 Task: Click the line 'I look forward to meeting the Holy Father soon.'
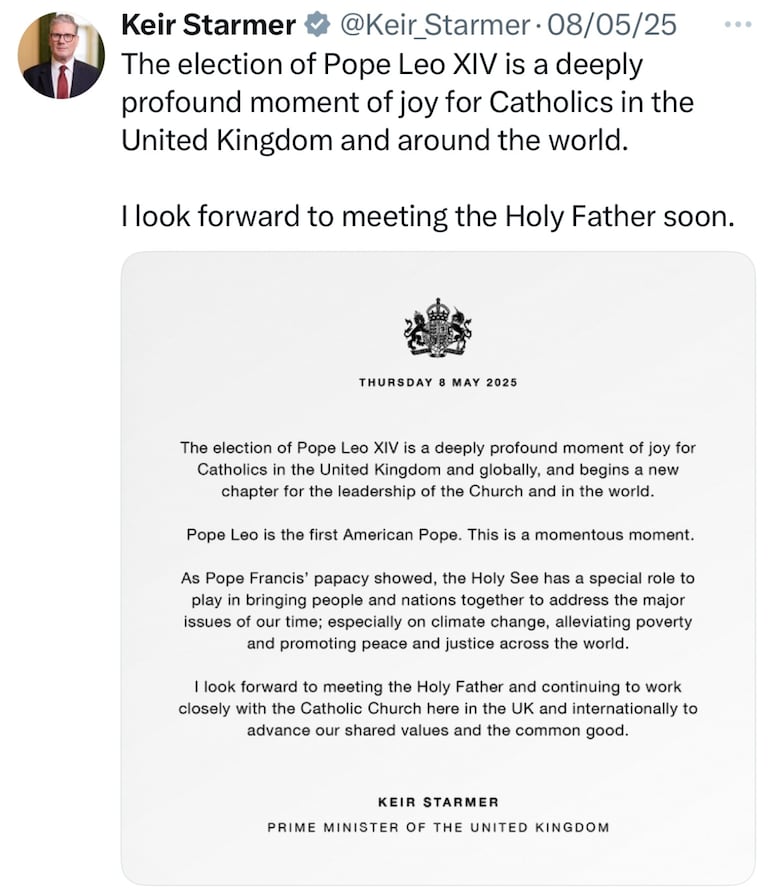coord(428,216)
